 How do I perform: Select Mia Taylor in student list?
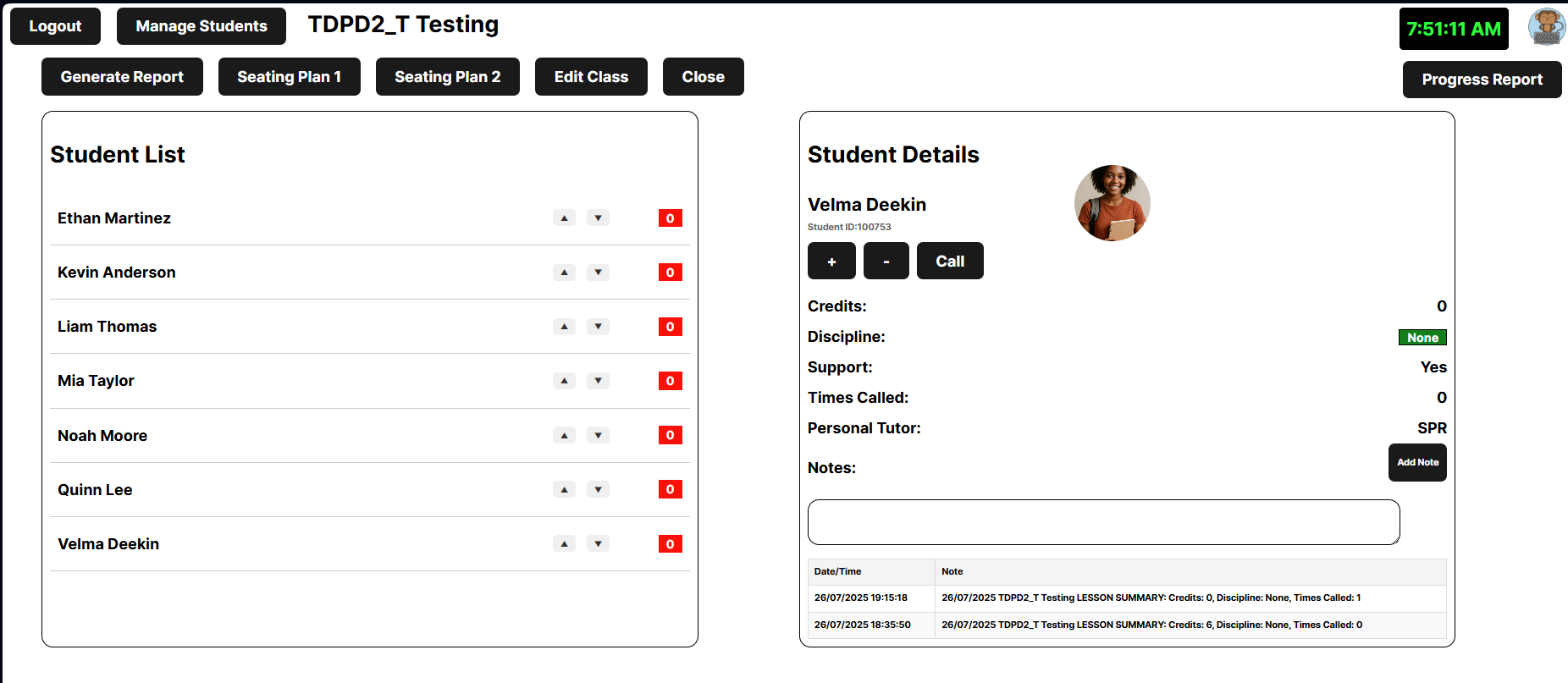pos(96,381)
